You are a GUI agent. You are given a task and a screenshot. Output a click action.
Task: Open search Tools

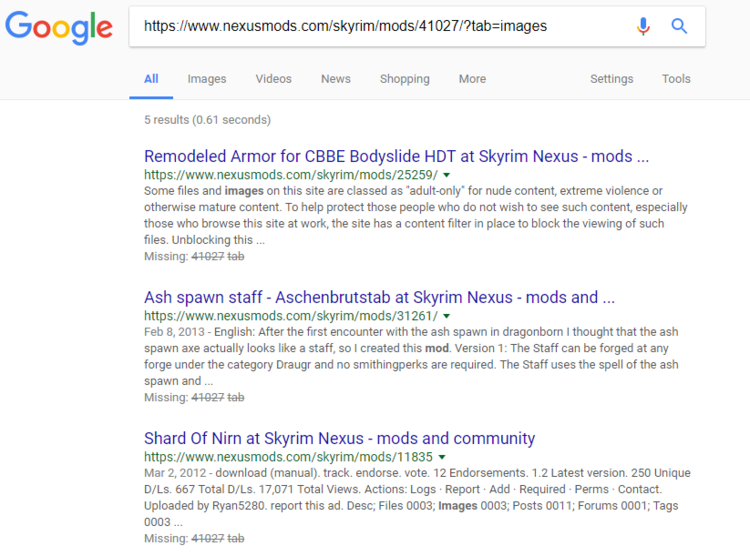pyautogui.click(x=676, y=79)
